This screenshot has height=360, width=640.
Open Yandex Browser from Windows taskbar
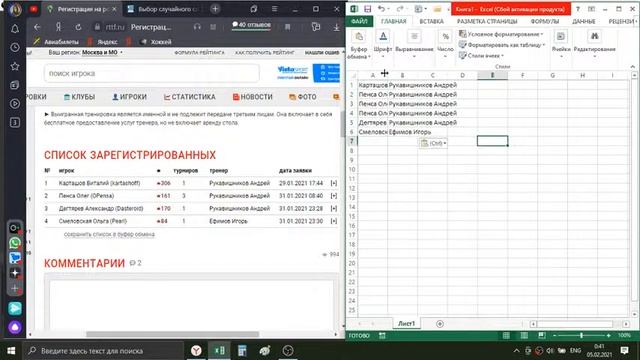point(196,351)
